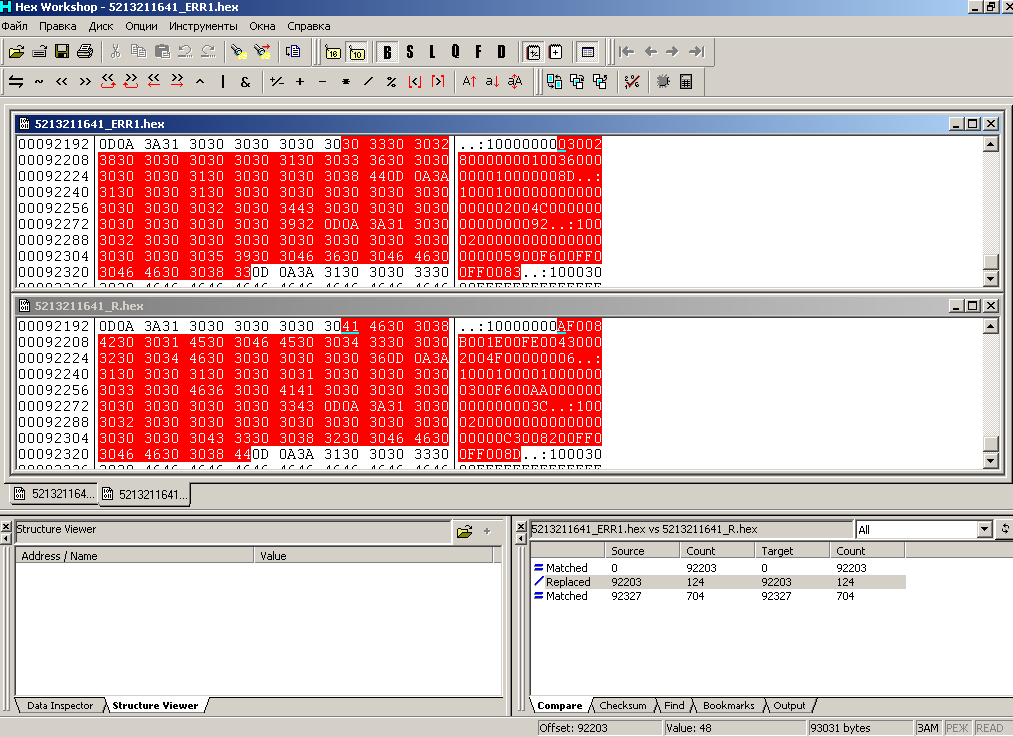Toggle the data table view button
1013x737 pixels.
587,52
